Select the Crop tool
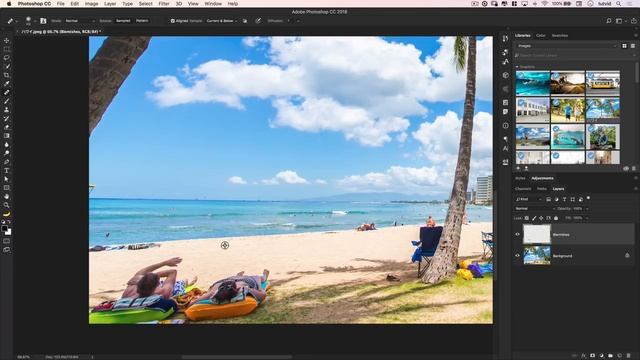The image size is (640, 360). [7, 75]
